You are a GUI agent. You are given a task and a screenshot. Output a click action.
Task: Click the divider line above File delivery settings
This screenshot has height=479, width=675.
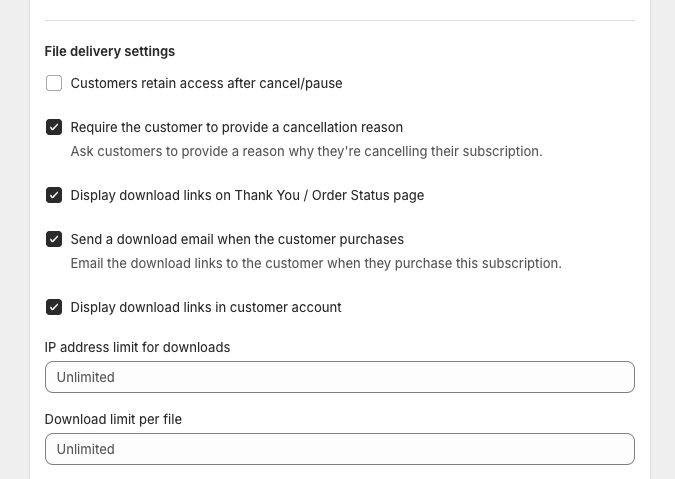pos(339,20)
